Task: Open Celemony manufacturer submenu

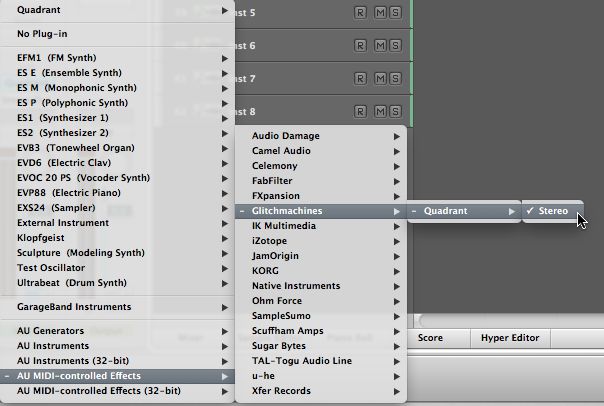Action: coord(321,166)
